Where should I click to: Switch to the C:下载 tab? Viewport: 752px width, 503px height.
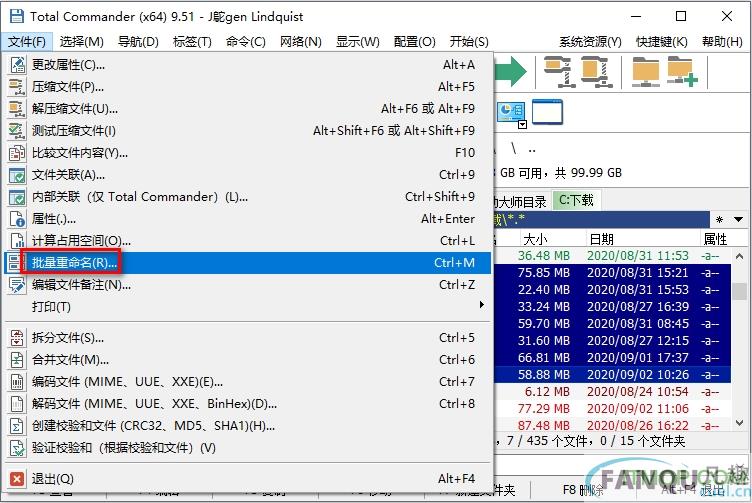click(x=576, y=200)
